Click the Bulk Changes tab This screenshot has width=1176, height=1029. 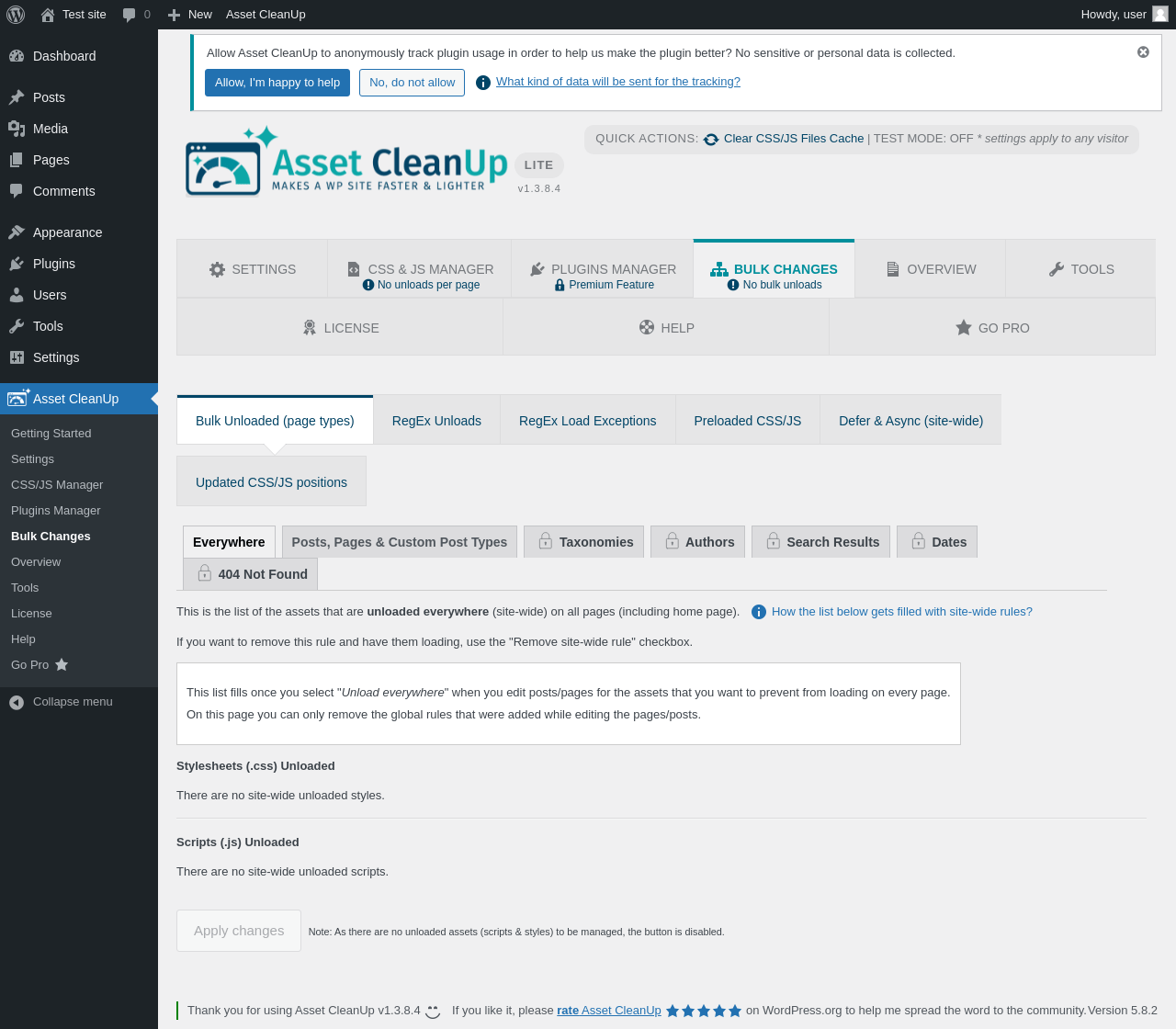click(774, 269)
